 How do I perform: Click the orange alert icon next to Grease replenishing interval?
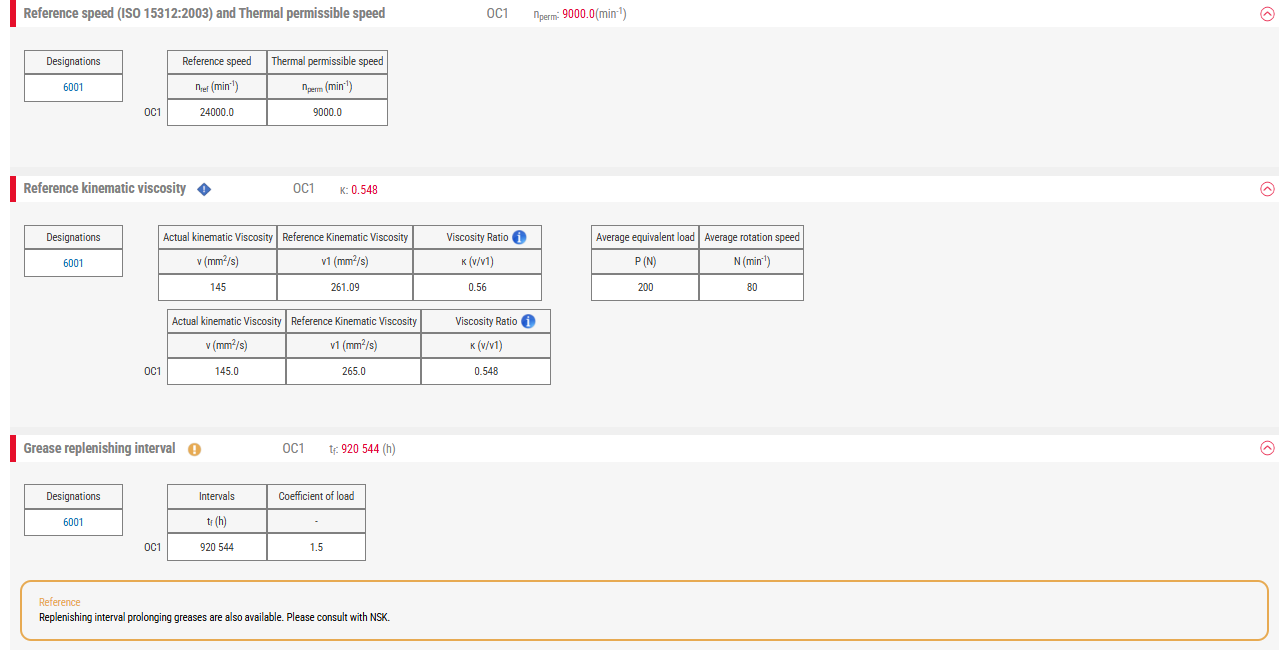coord(194,449)
